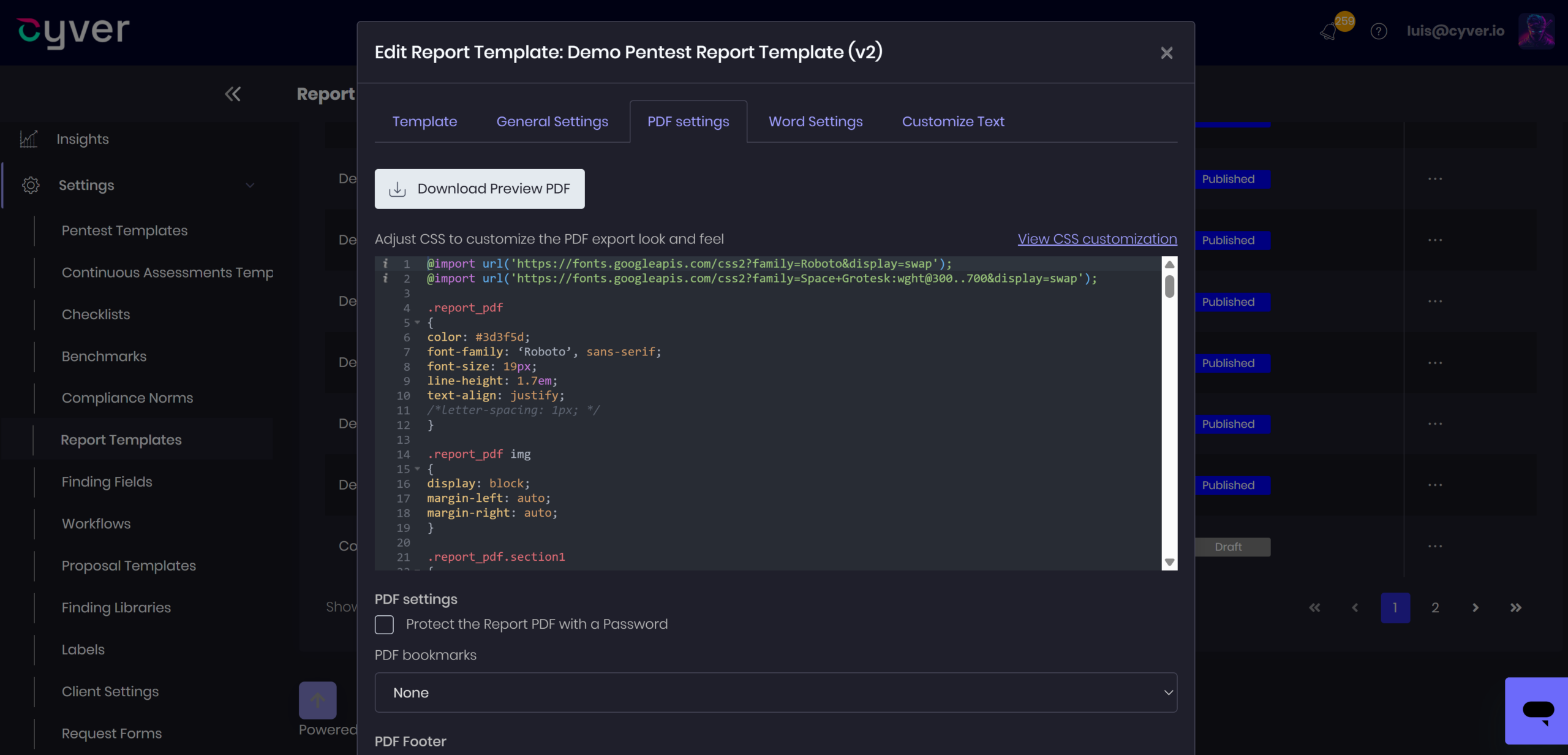The height and width of the screenshot is (755, 1568).
Task: Select the PDF settings tab
Action: coord(688,121)
